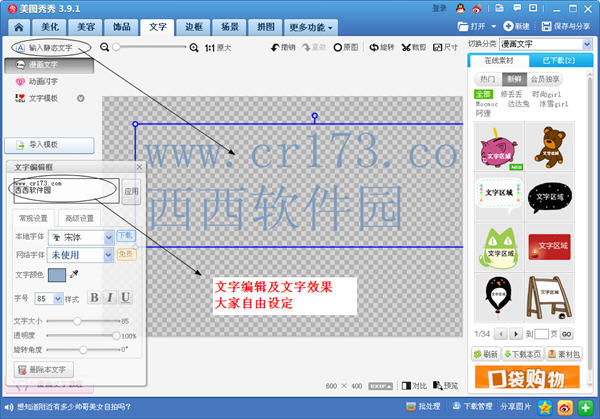Close the 文字编辑框 panel
The image size is (600, 419).
click(139, 167)
